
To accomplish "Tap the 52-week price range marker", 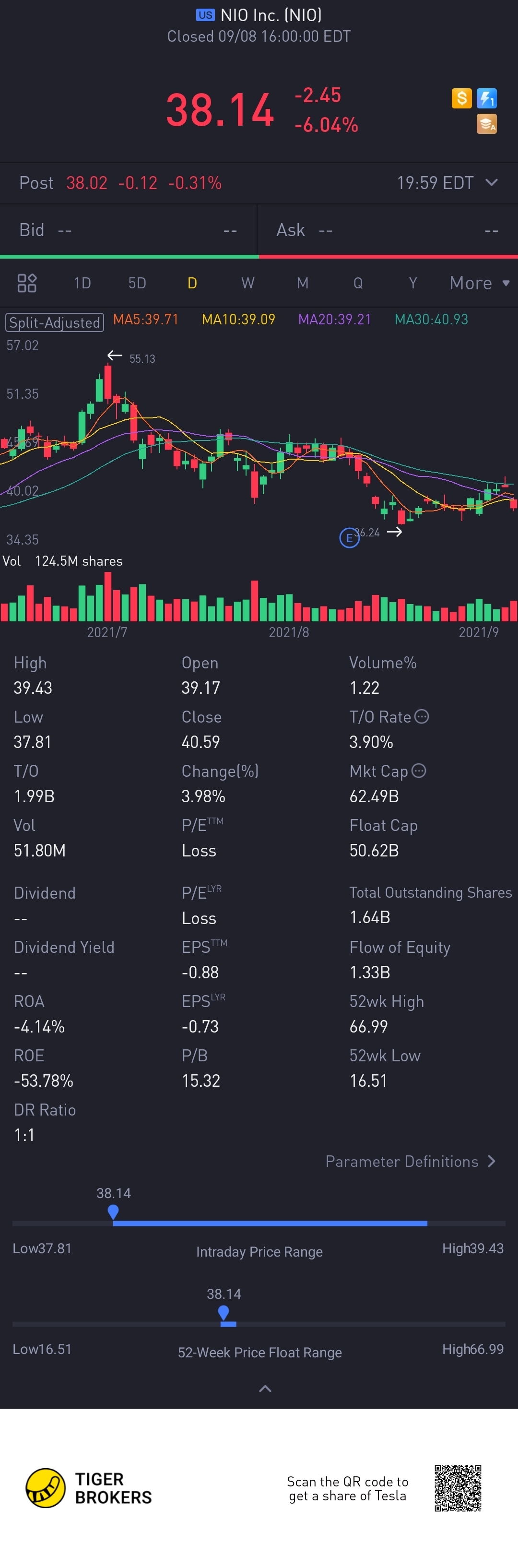I will pos(224,1313).
